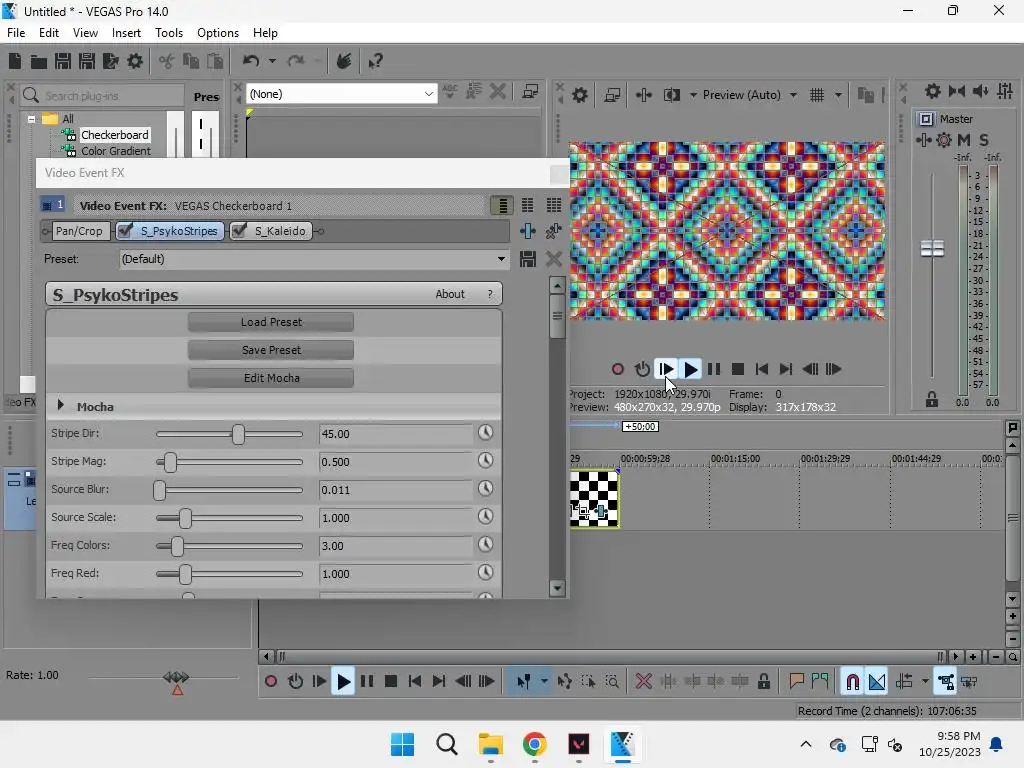Open edit tool dropdown arrow in timeline toolbar

point(544,682)
